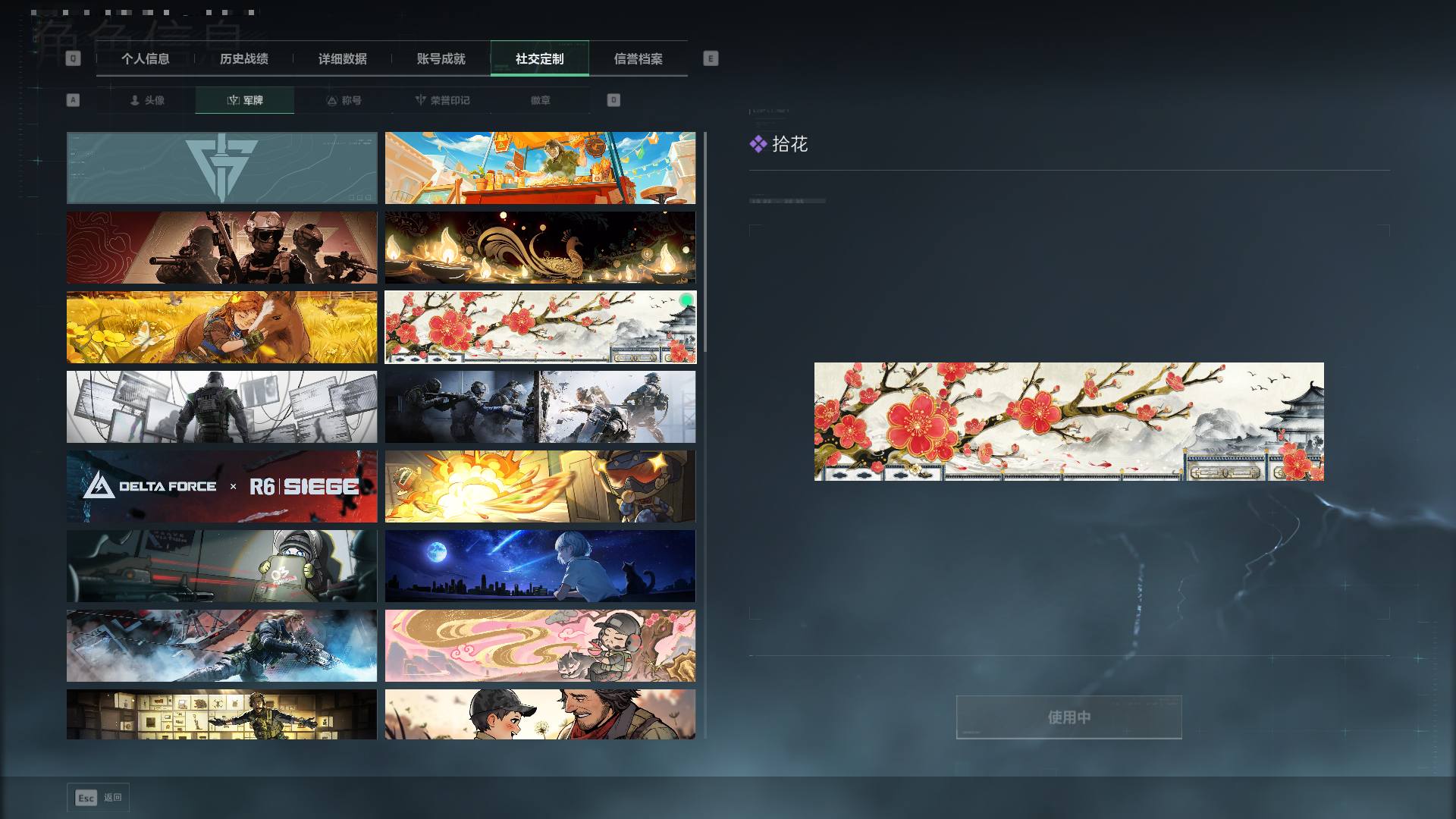This screenshot has height=819, width=1456.
Task: Choose the red soldiers squad dog tag
Action: tap(221, 247)
